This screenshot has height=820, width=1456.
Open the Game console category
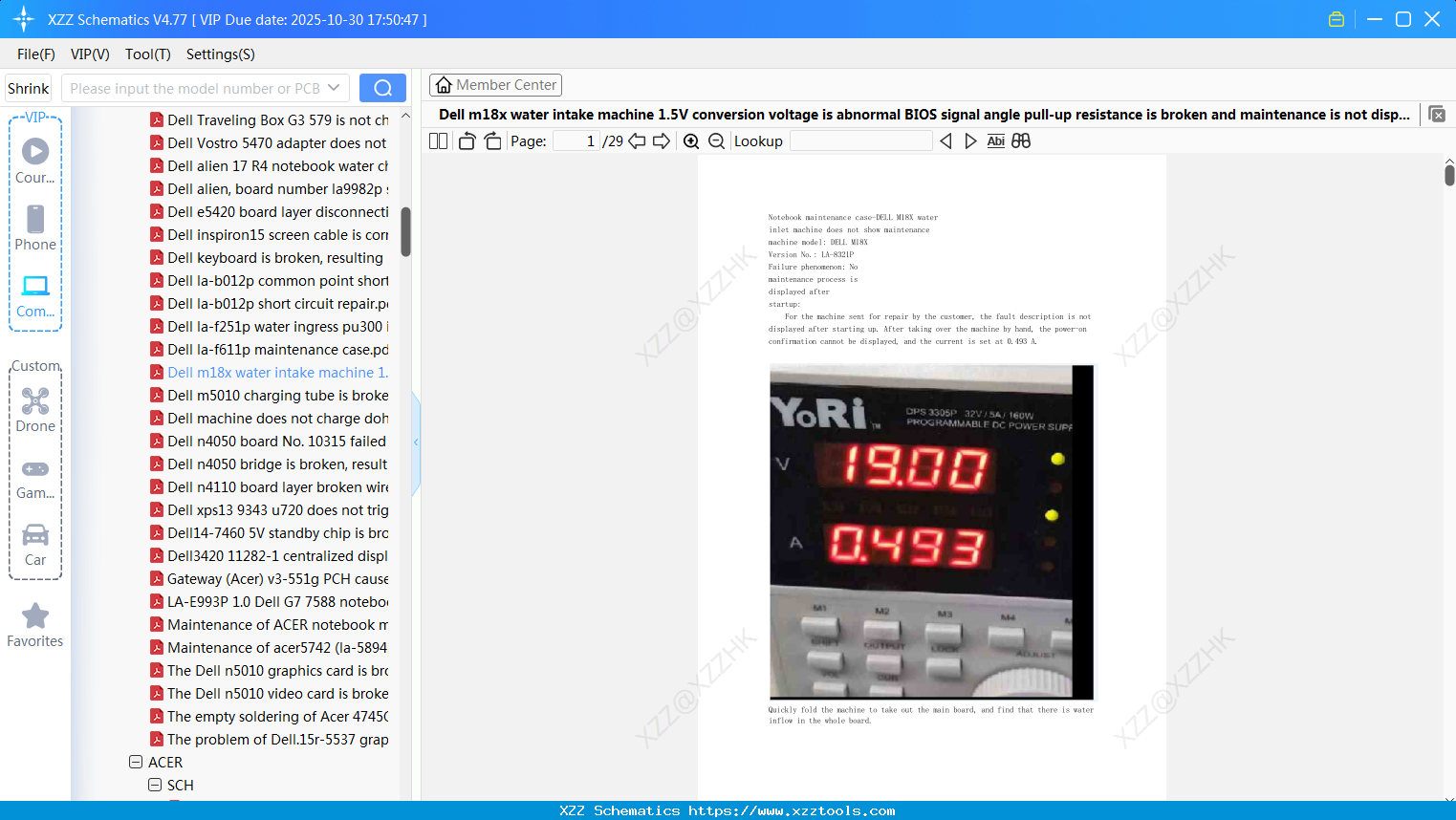pyautogui.click(x=35, y=479)
